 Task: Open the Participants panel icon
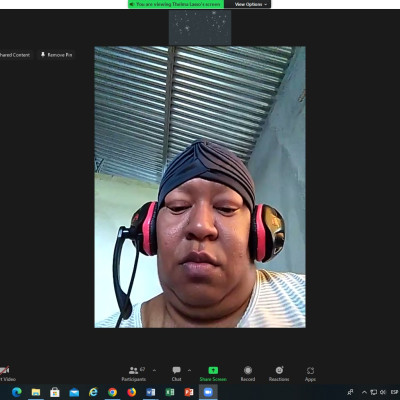coord(134,370)
